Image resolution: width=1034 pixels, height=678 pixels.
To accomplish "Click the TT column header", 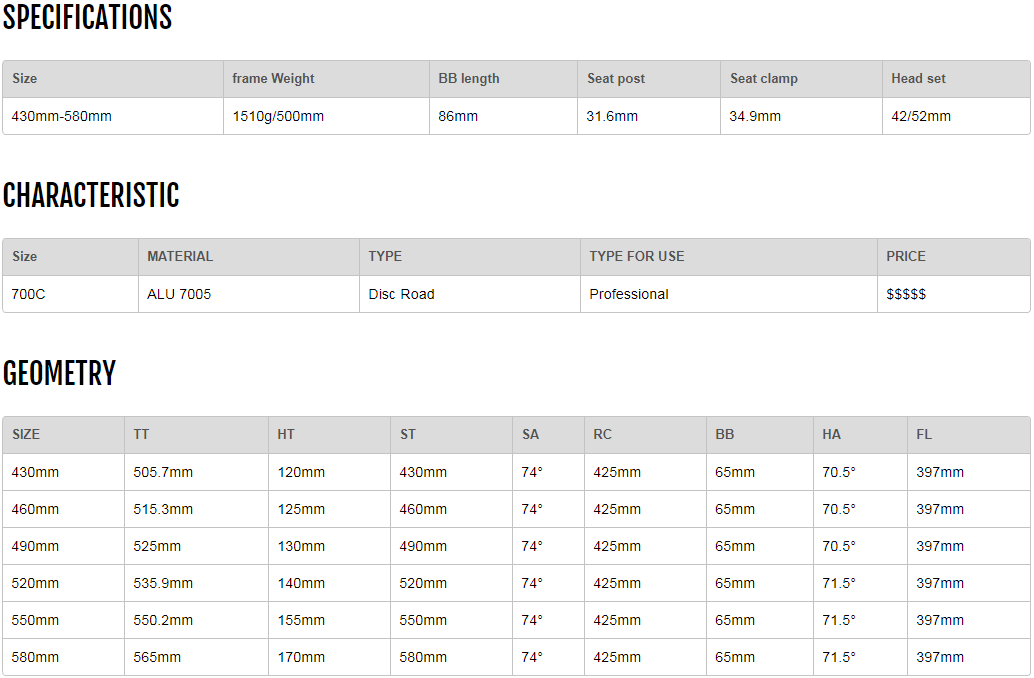I will [x=141, y=435].
